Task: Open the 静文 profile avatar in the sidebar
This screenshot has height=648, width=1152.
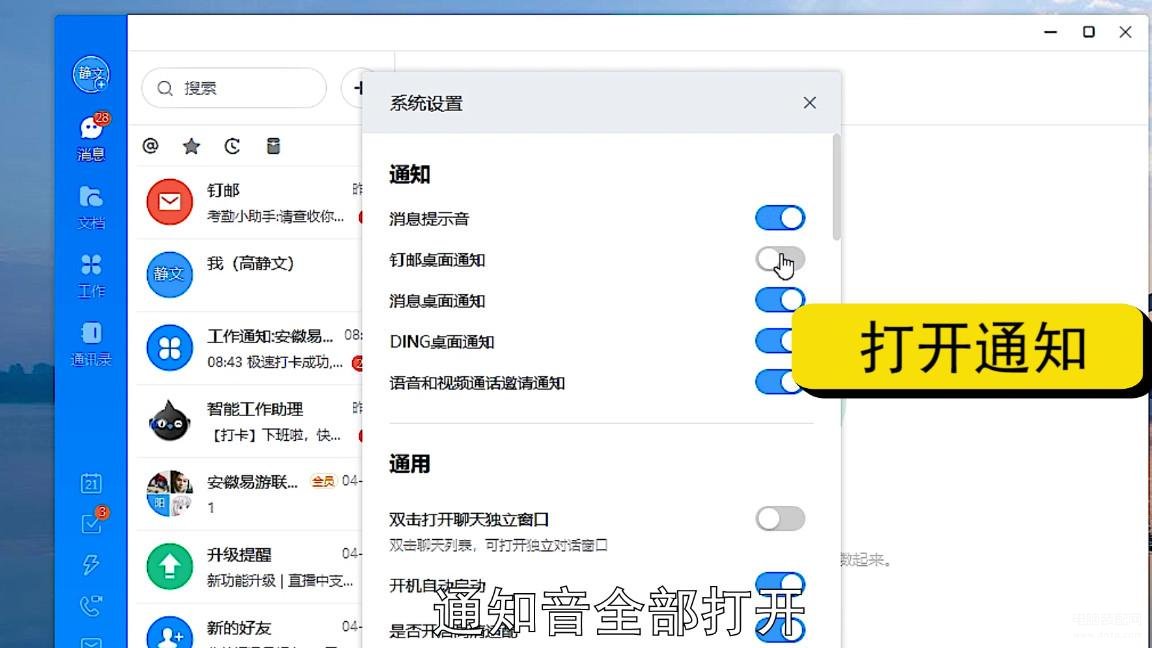Action: pyautogui.click(x=91, y=74)
